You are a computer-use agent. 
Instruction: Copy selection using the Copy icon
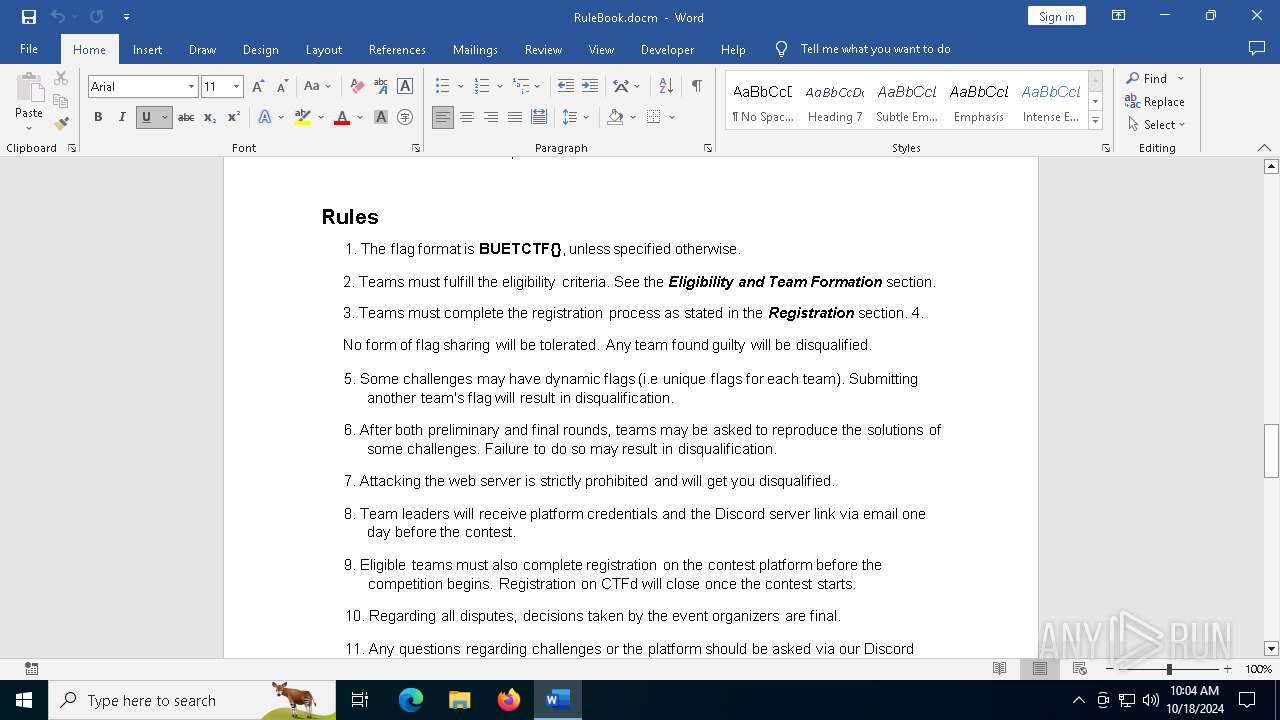pos(61,101)
